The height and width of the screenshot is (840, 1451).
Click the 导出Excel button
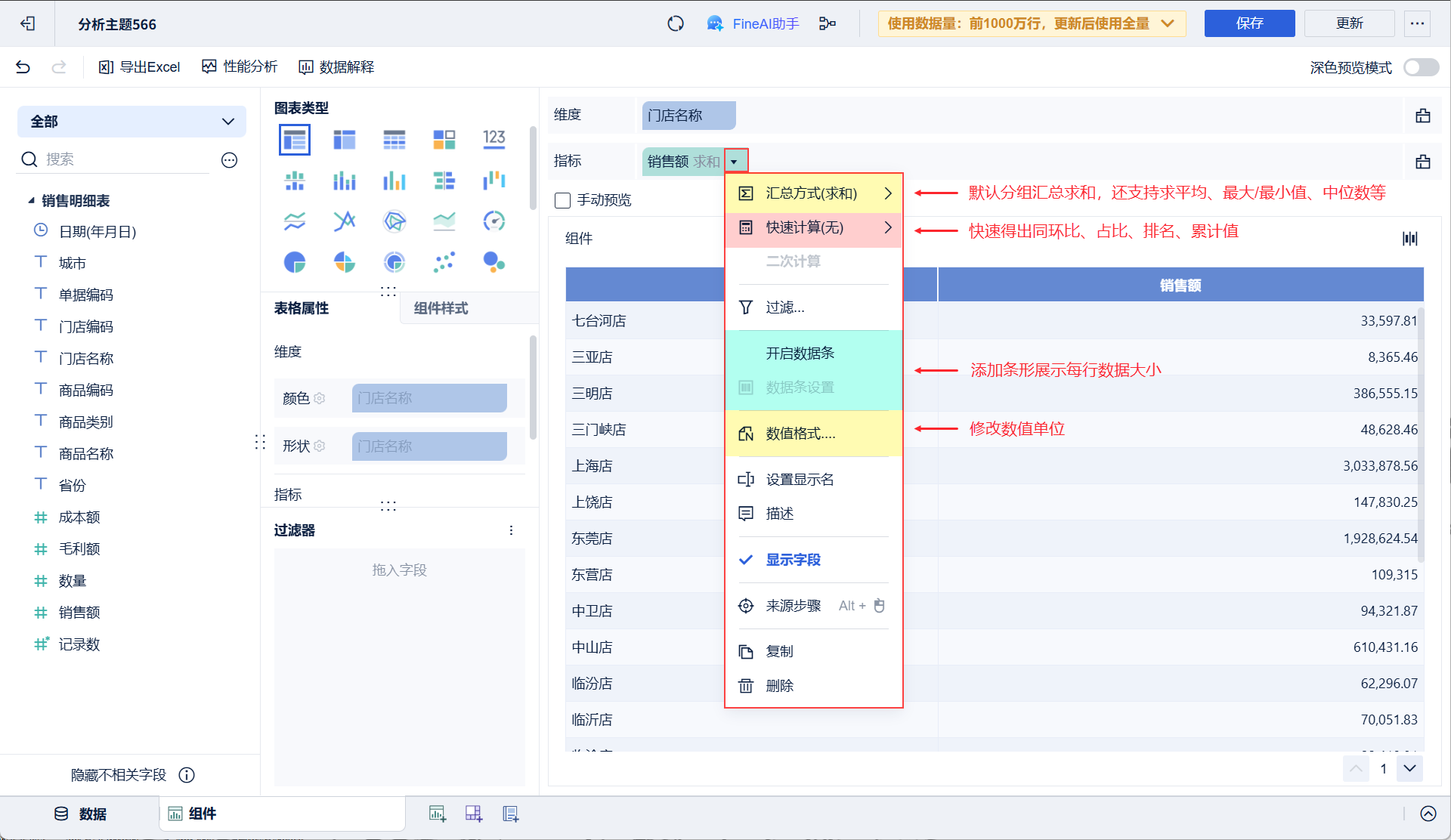click(x=140, y=67)
